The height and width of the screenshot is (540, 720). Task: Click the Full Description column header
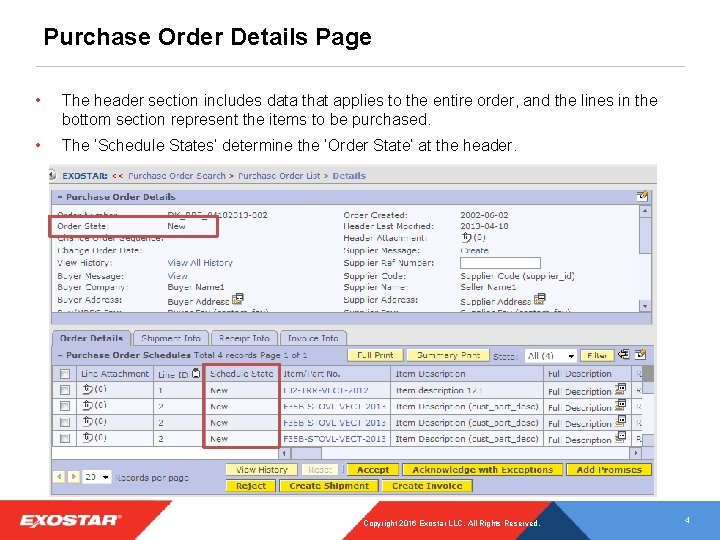(588, 374)
